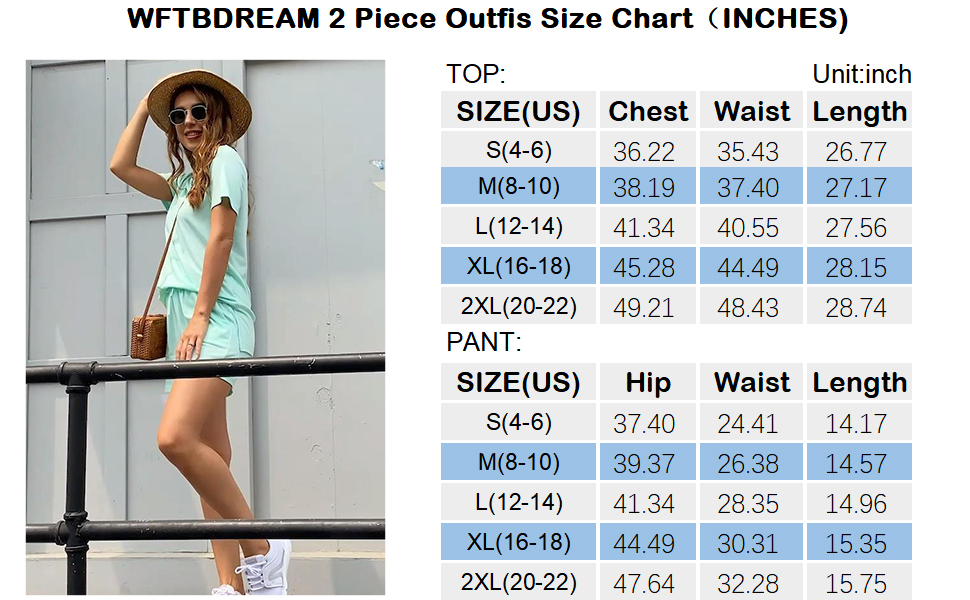
Task: Click the top length value 27.56
Action: (856, 228)
